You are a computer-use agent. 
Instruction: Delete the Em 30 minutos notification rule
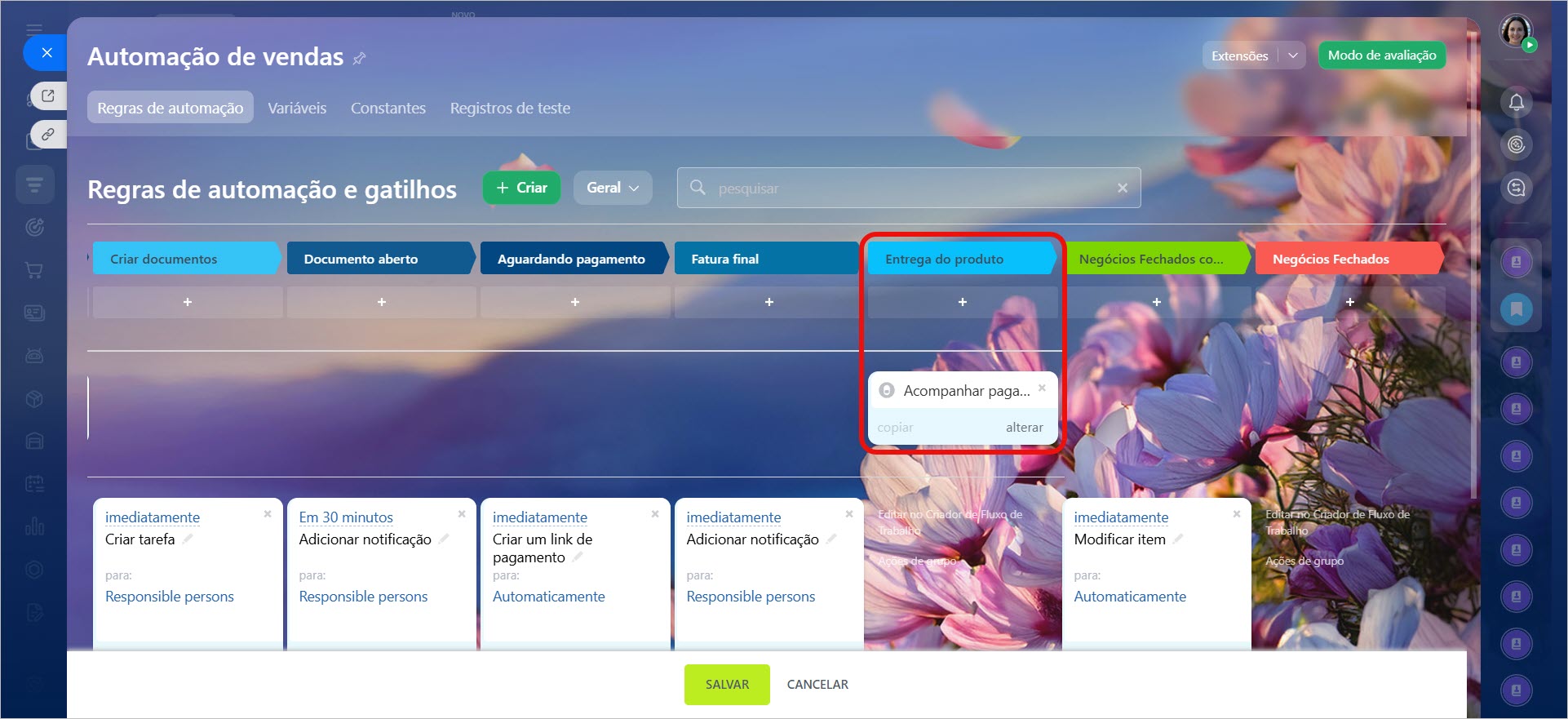click(x=461, y=514)
